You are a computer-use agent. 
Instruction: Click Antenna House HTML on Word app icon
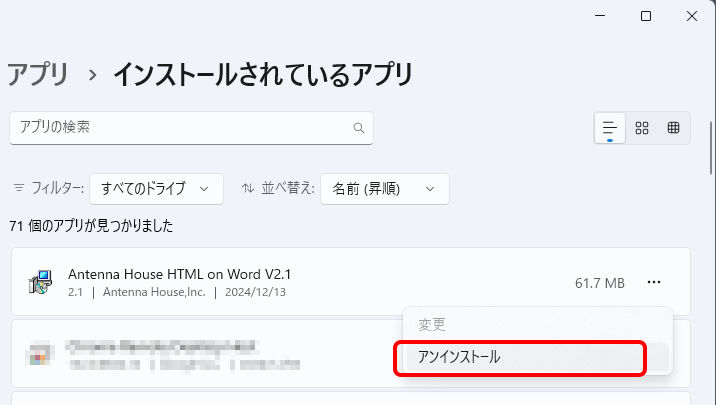40,282
